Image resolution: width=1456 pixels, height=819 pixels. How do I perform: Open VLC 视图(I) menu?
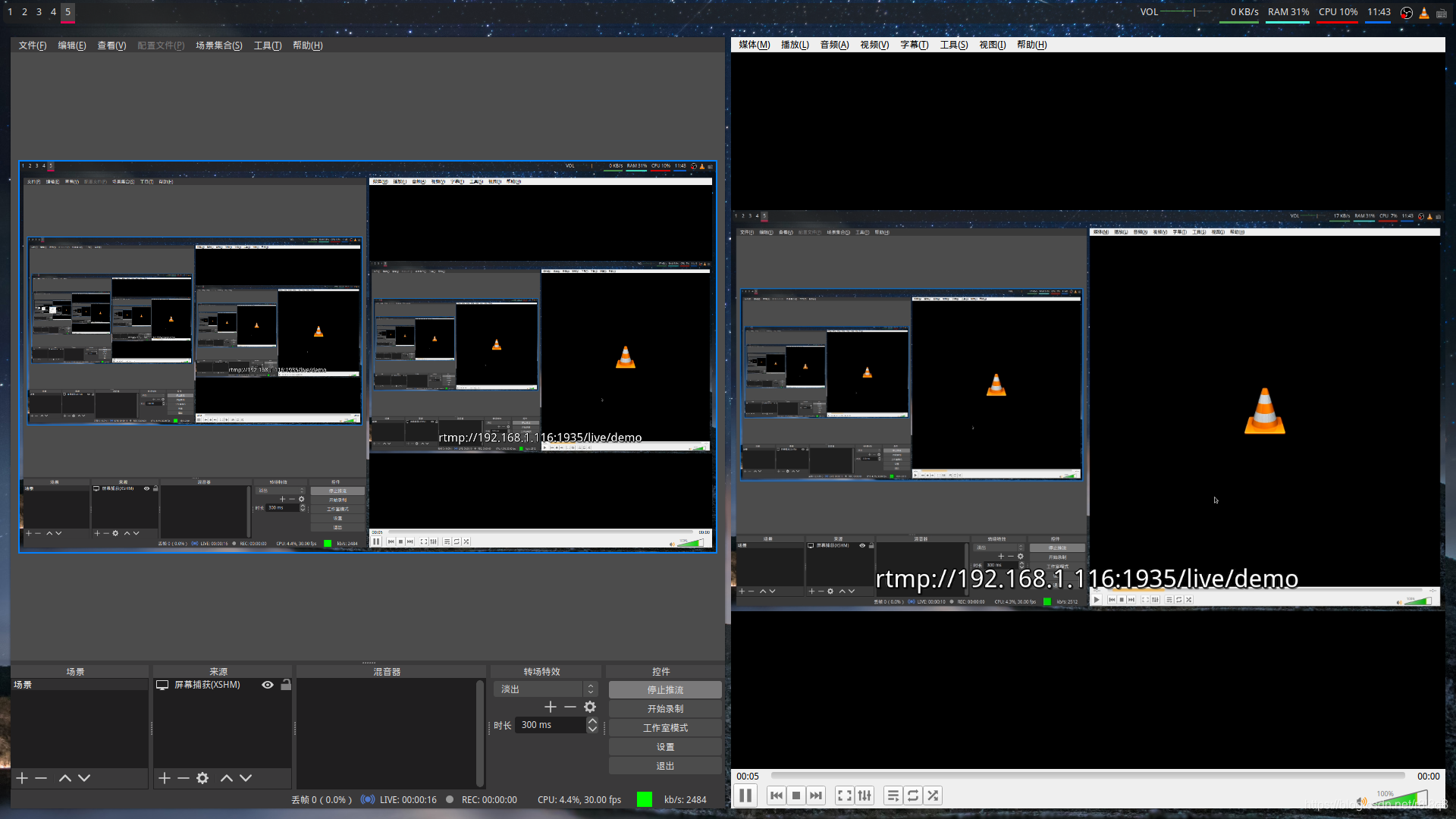point(993,45)
